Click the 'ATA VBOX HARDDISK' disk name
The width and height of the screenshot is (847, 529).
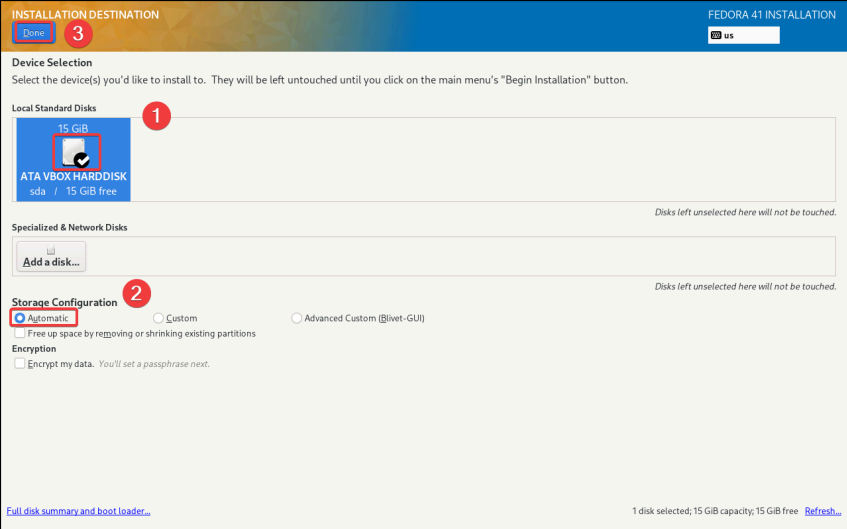click(73, 177)
